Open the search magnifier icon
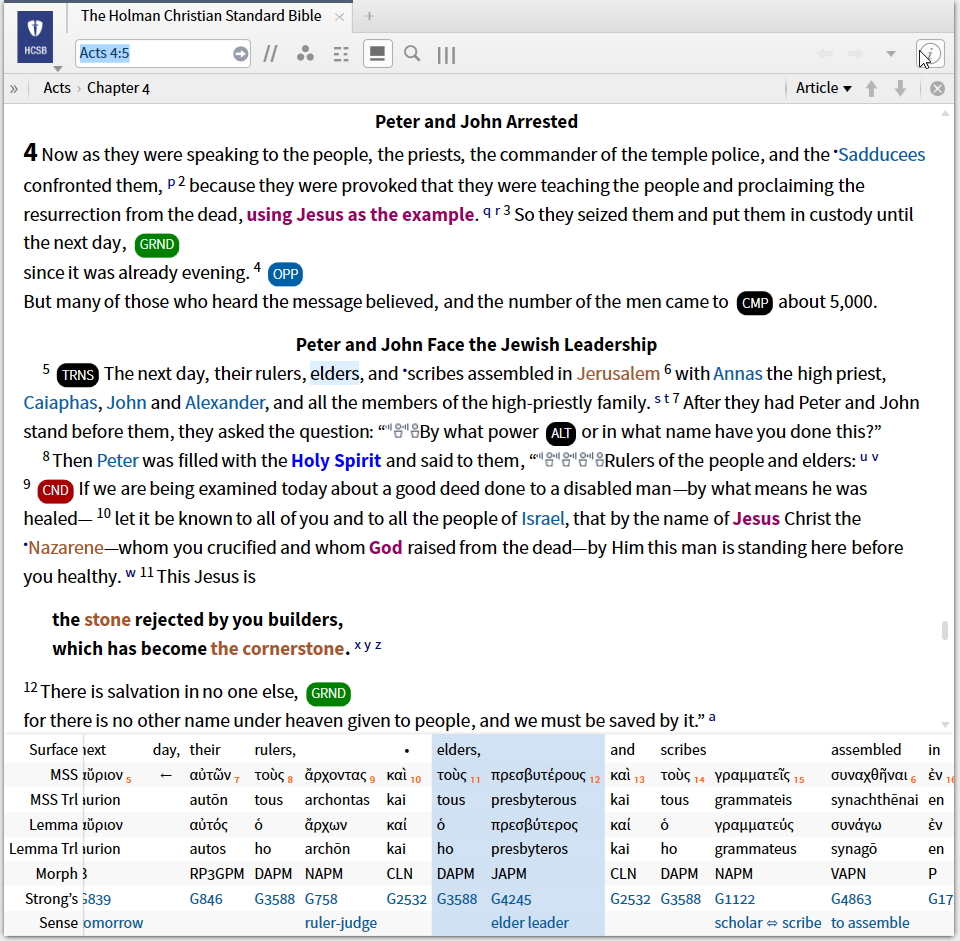 (x=412, y=54)
